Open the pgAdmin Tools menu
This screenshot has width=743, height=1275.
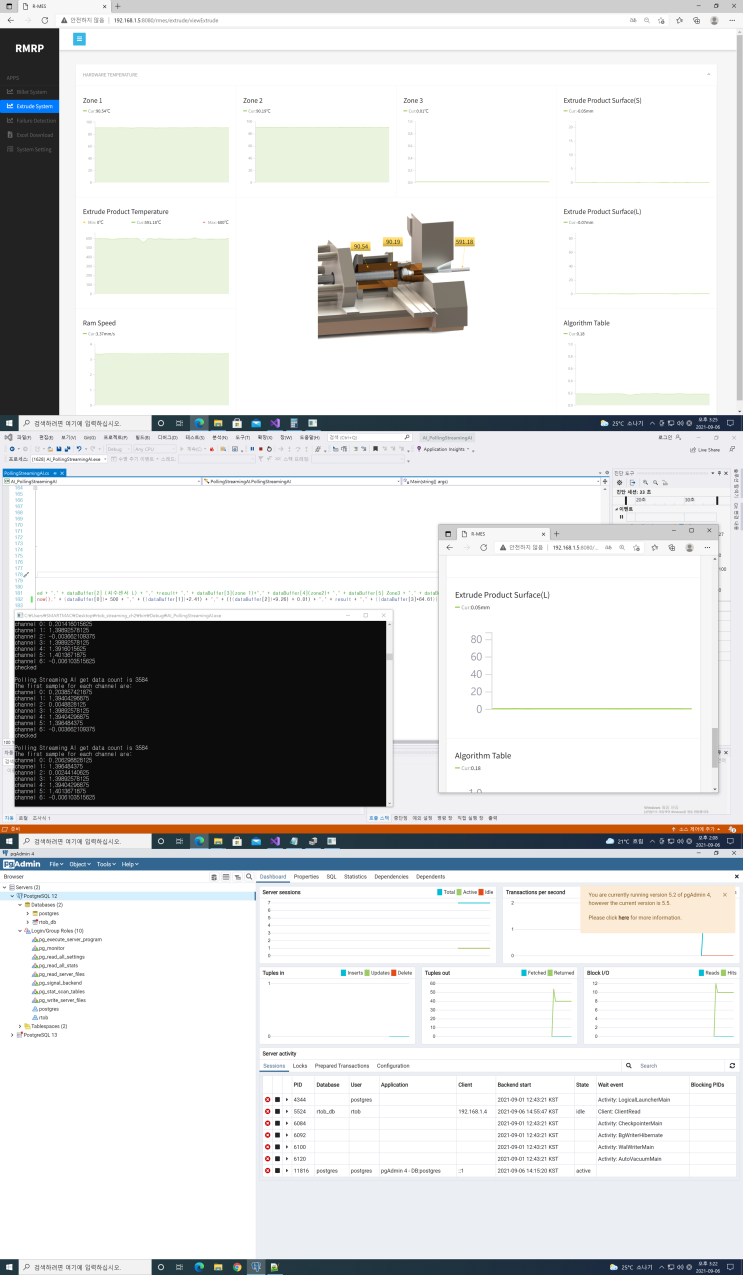[x=105, y=864]
